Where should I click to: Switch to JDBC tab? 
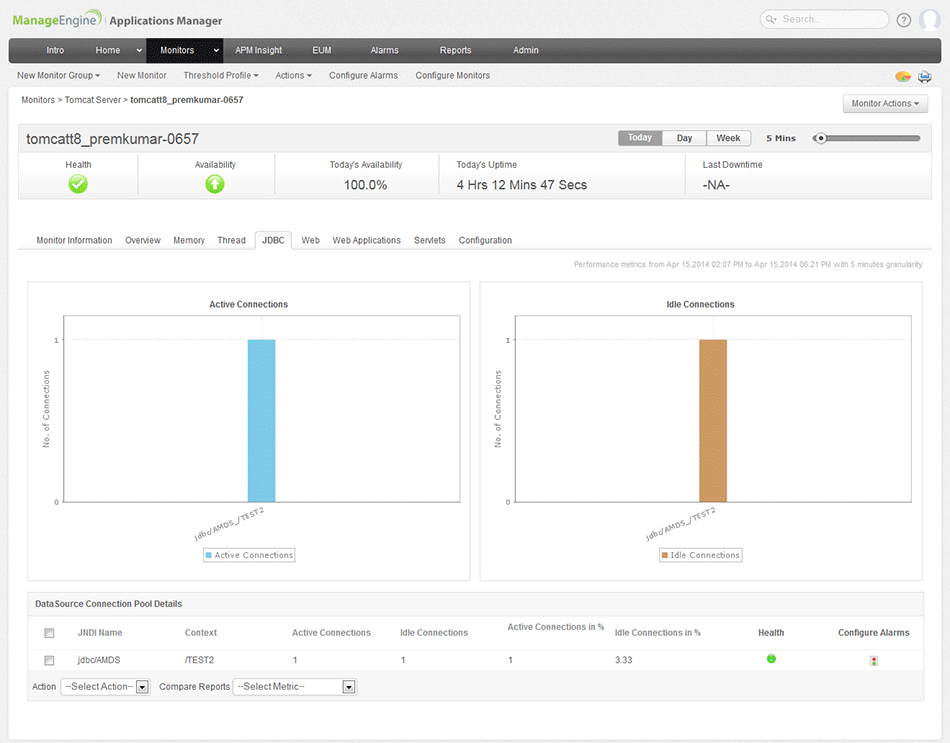click(x=273, y=241)
